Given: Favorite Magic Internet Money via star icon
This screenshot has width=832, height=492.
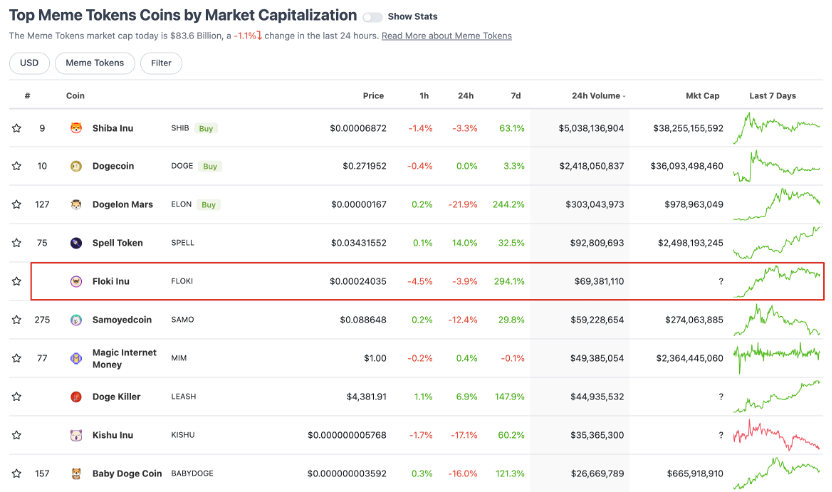Looking at the screenshot, I should [16, 358].
